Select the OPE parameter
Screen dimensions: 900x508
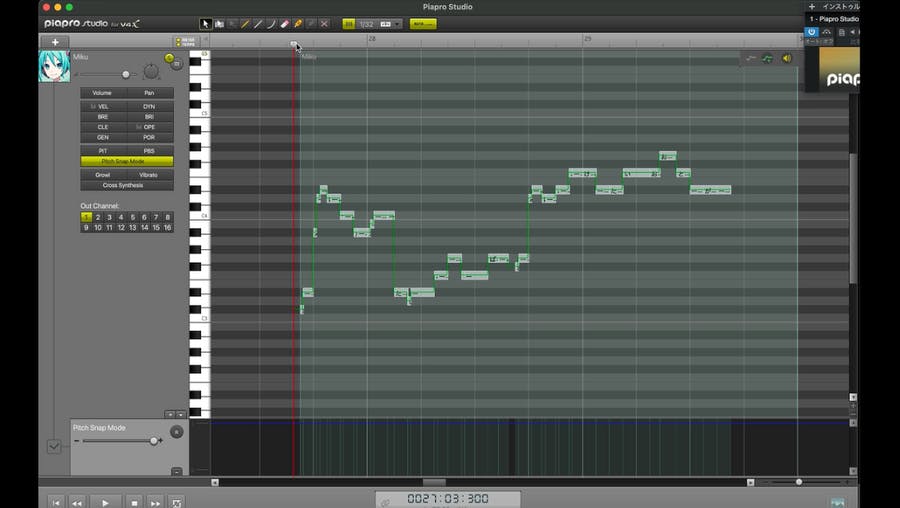point(149,127)
